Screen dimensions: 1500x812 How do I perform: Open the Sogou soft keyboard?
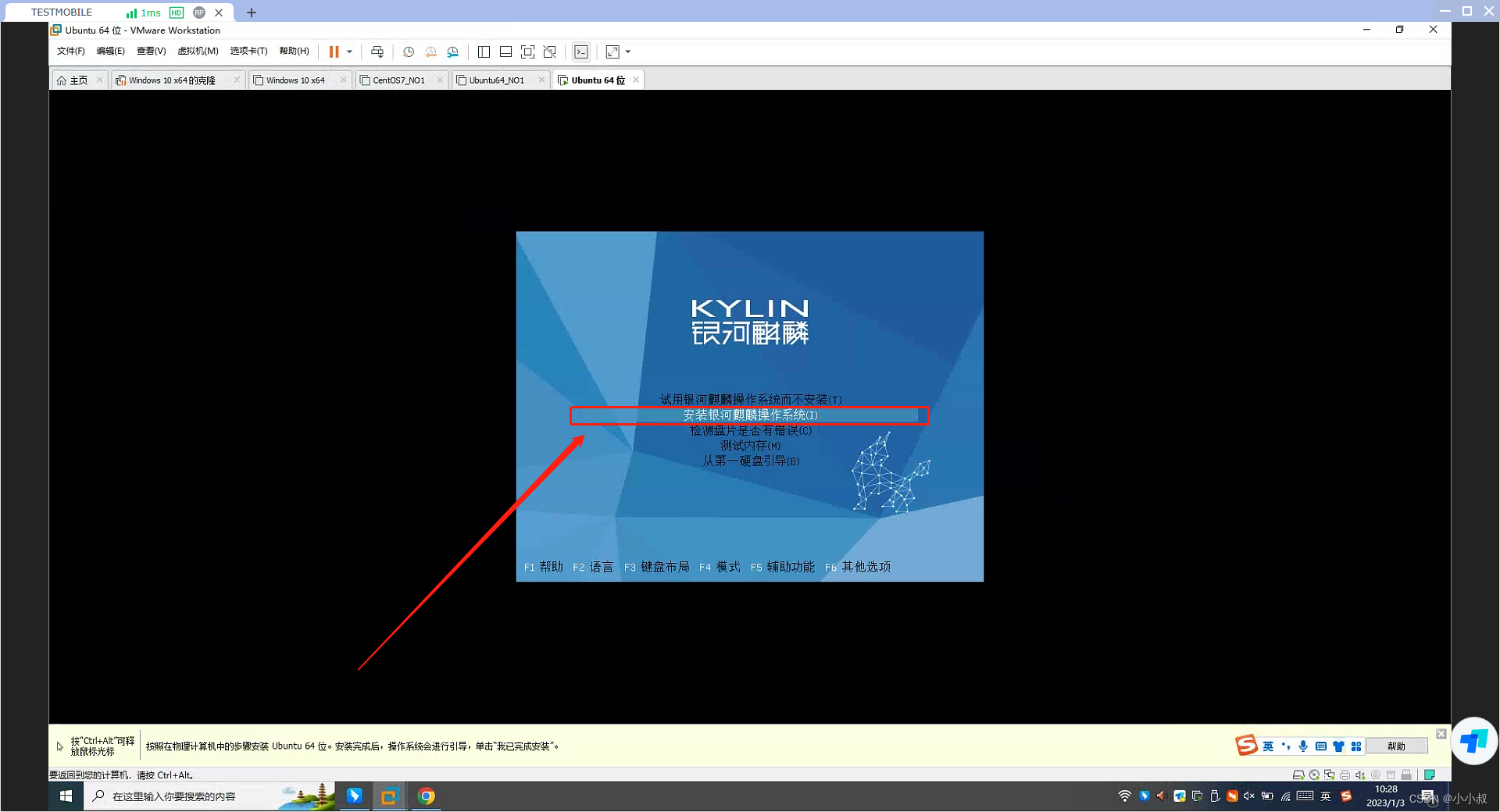[x=1321, y=746]
